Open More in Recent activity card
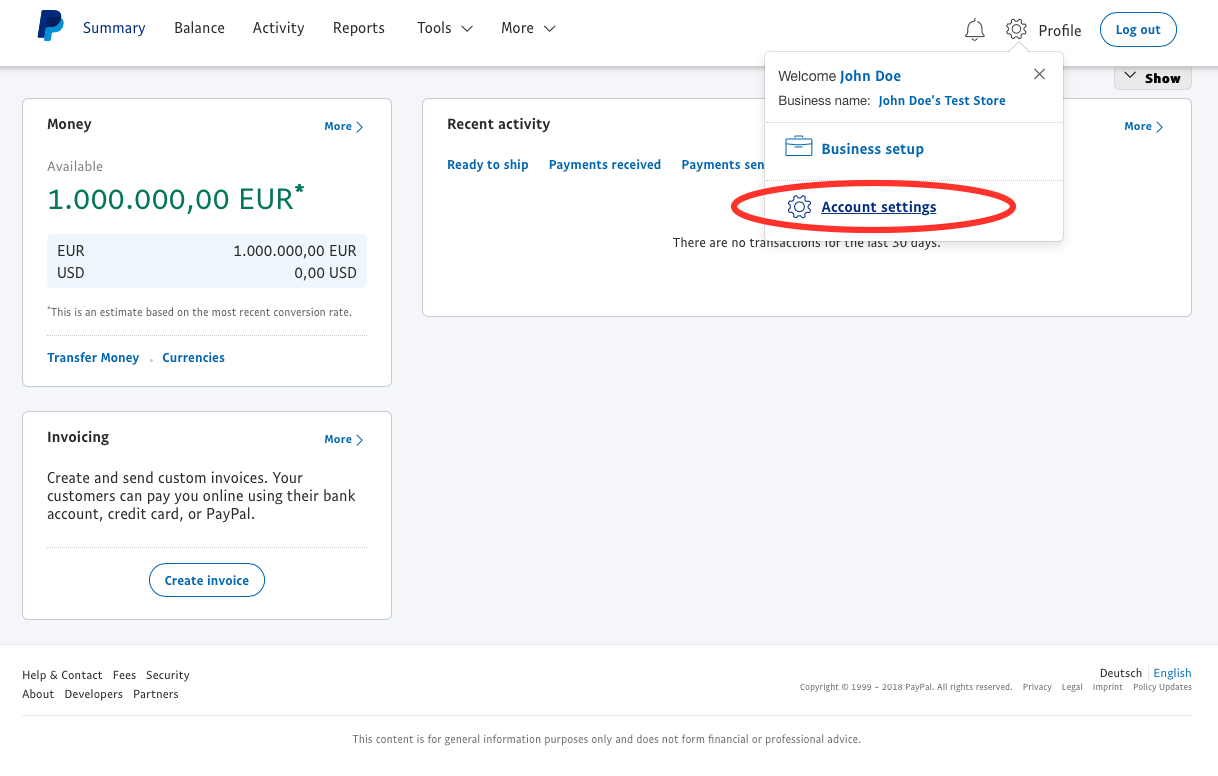Screen dimensions: 1218x776 (1143, 127)
